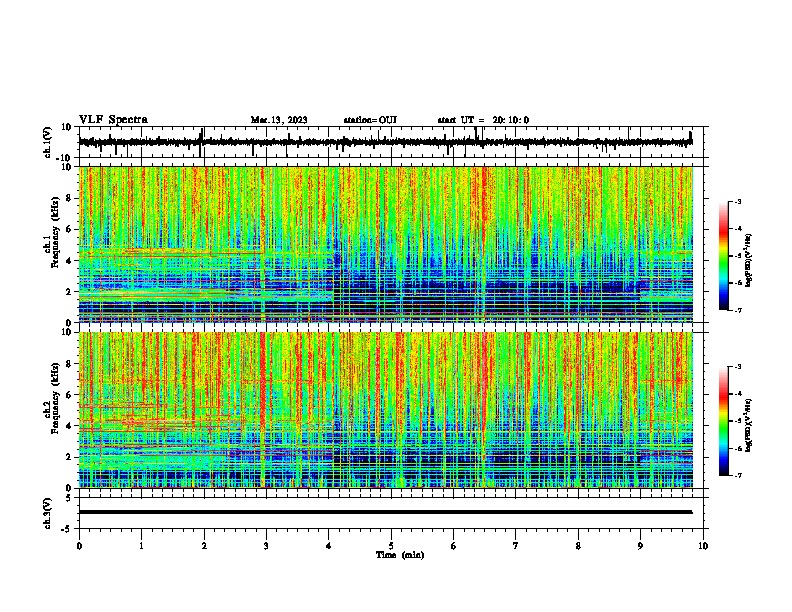Click inside the ch.1 spectrogram panel
This screenshot has height=612, width=792.
386,244
